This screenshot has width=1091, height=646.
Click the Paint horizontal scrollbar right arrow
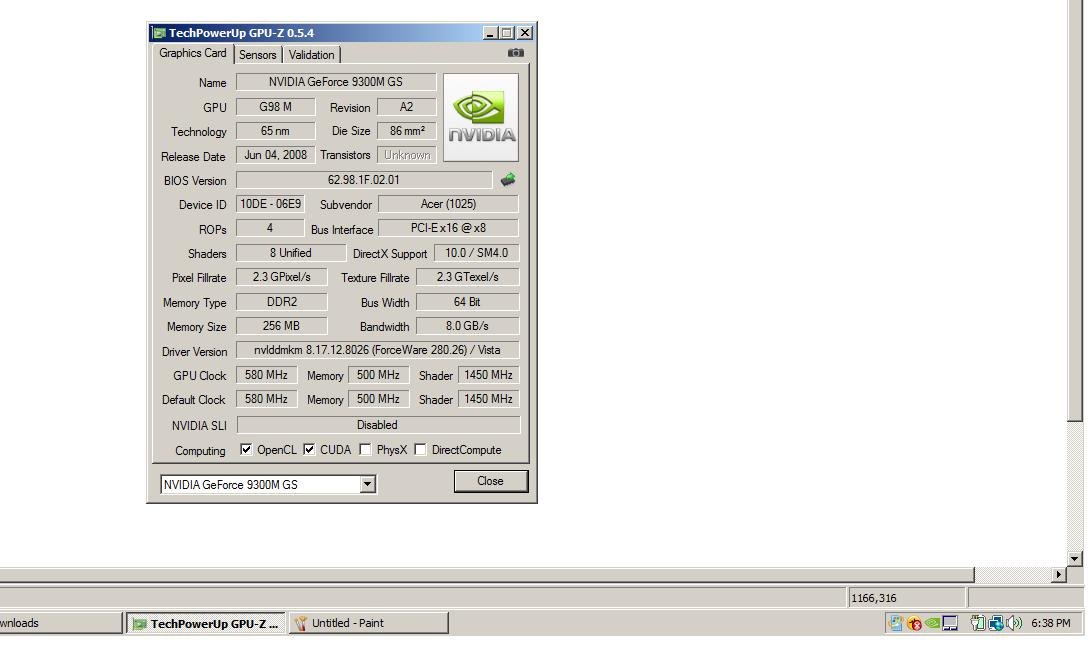[x=1059, y=574]
